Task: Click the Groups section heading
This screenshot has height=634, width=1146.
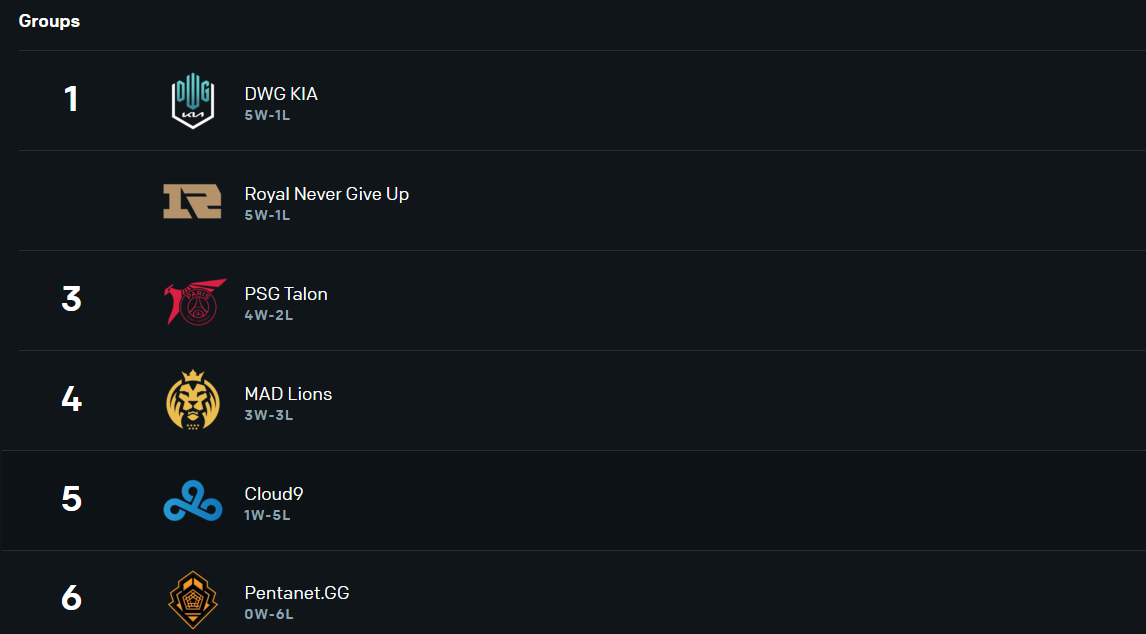Action: [49, 21]
